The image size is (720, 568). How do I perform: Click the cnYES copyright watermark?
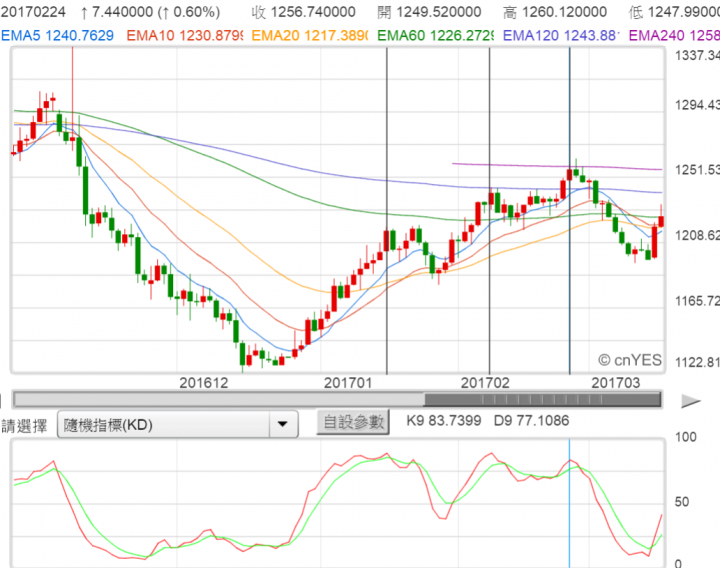point(630,360)
